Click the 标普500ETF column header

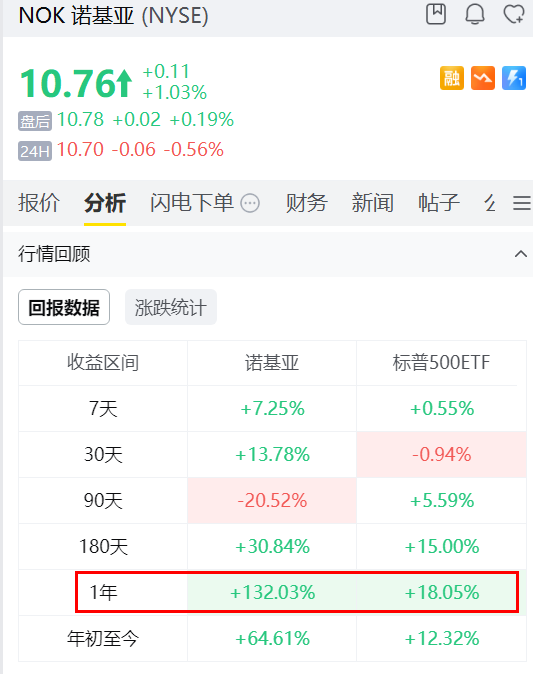[441, 362]
